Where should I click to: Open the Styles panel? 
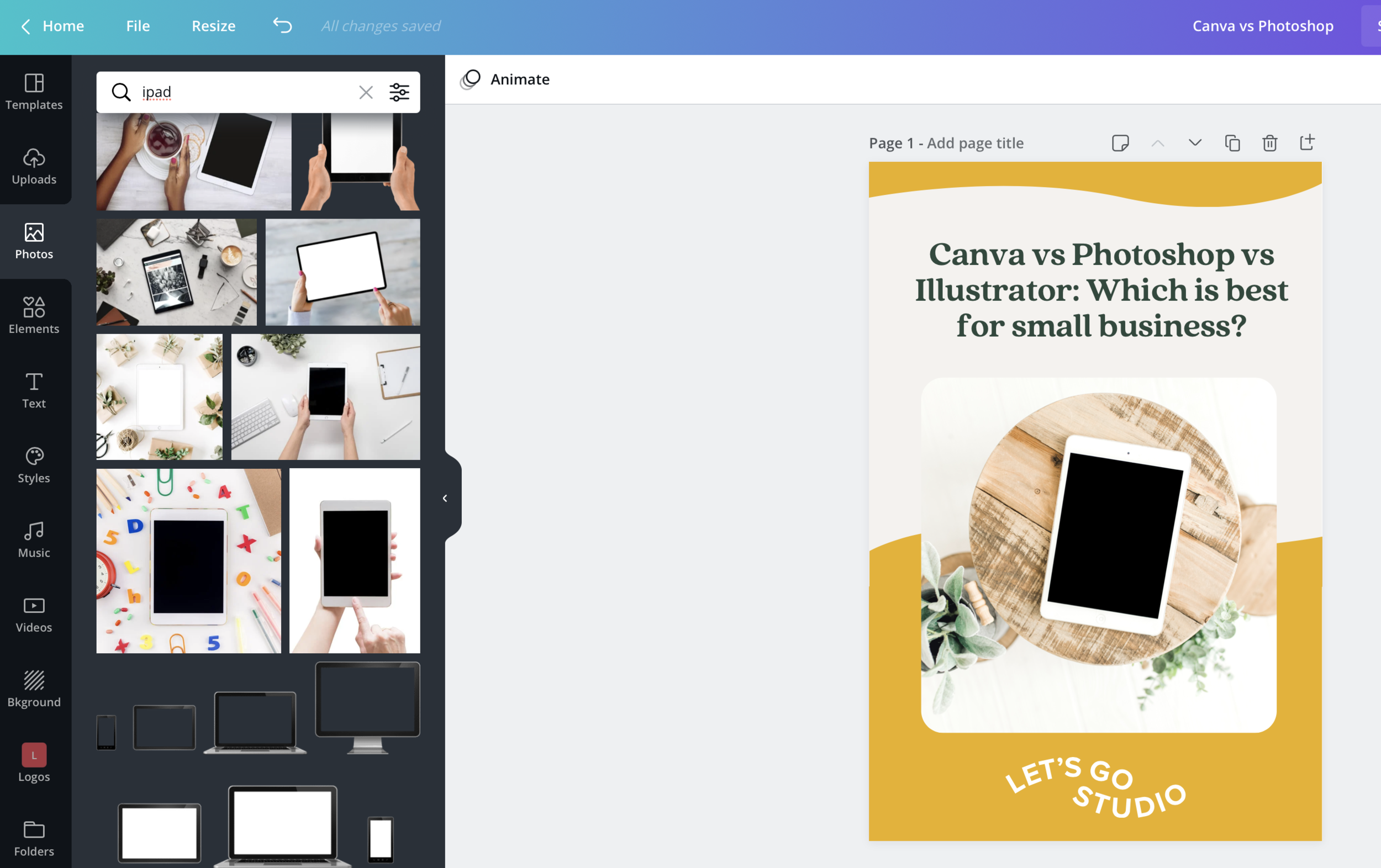pos(34,465)
